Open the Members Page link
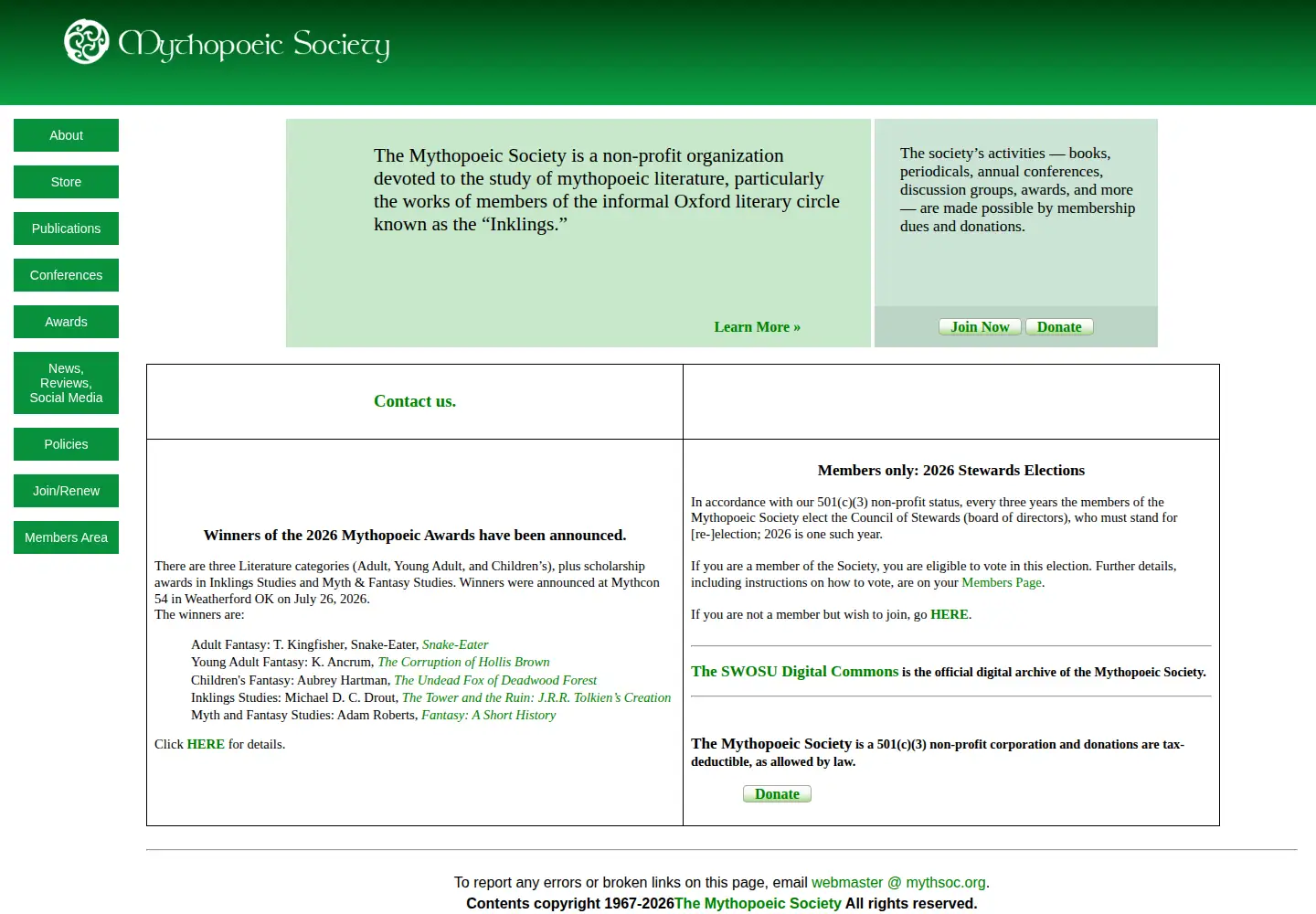This screenshot has width=1316, height=914. tap(1002, 582)
